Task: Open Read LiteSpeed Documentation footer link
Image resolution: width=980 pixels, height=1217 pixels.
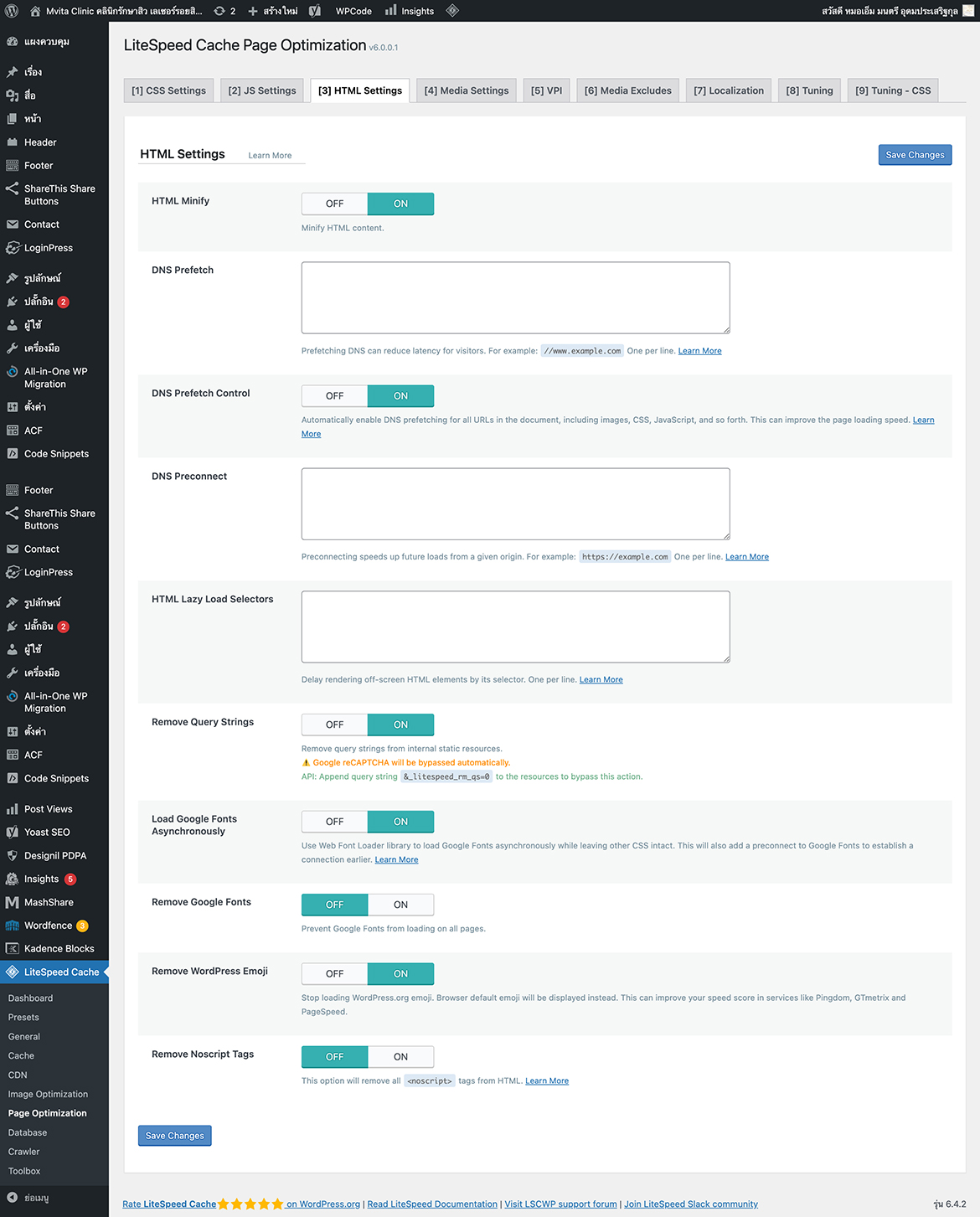Action: (432, 1204)
